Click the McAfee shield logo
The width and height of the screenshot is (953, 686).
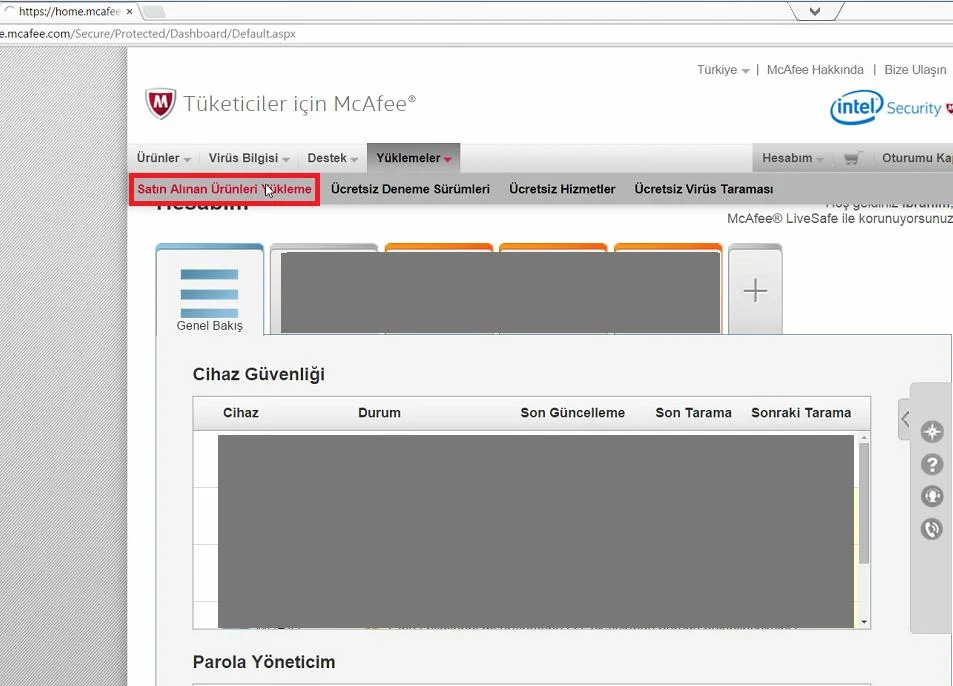point(160,103)
